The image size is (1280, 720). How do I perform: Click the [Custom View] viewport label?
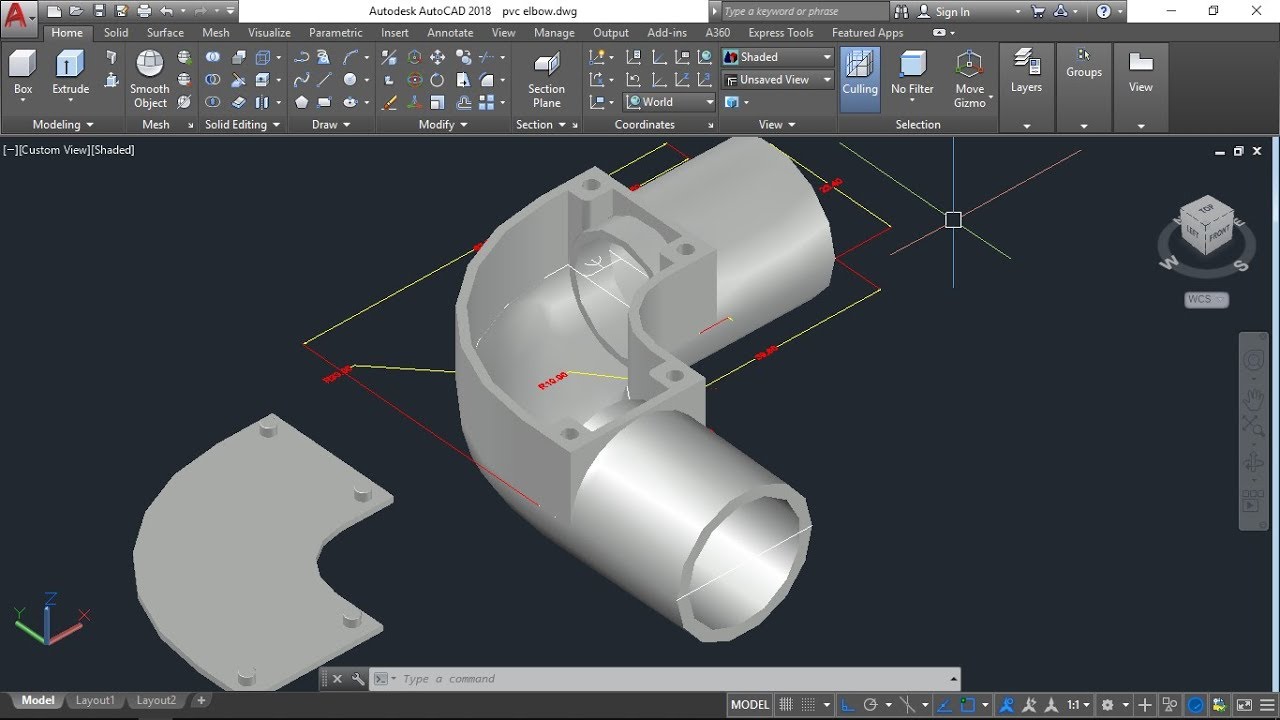click(54, 150)
